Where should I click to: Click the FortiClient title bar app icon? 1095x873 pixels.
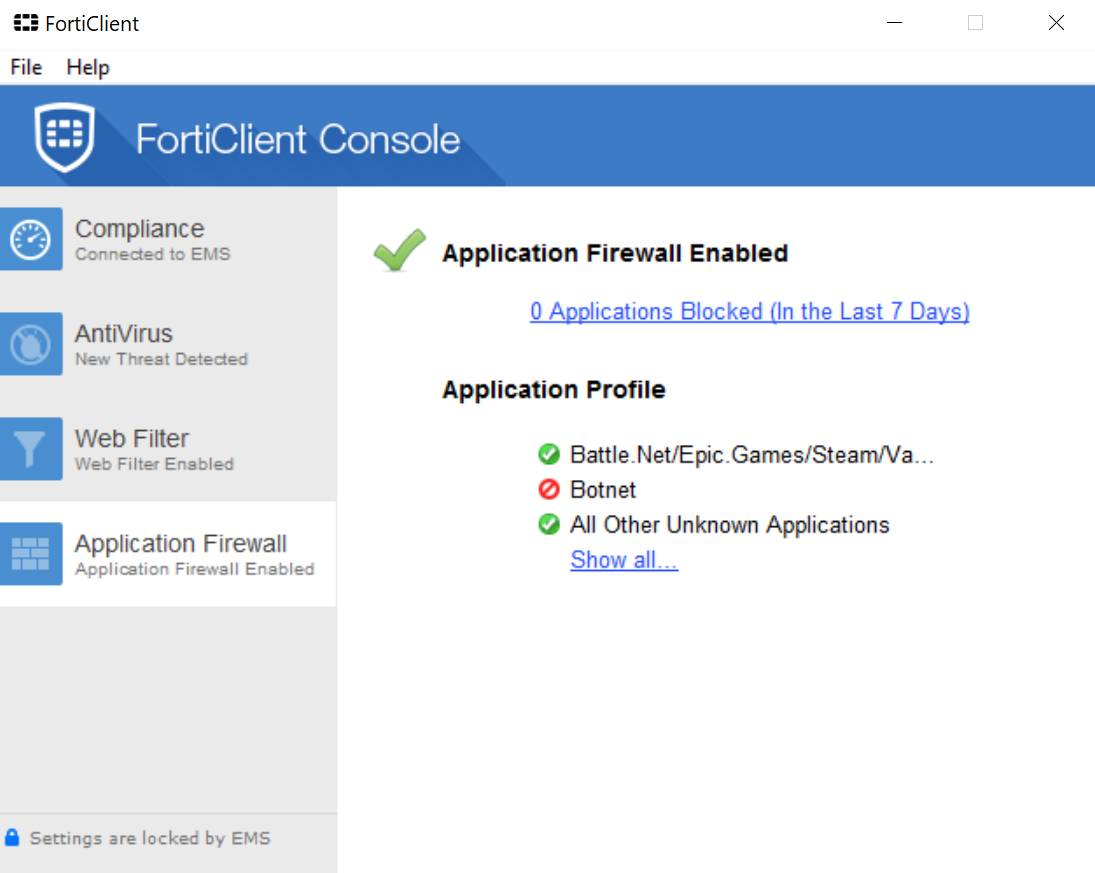(x=26, y=23)
